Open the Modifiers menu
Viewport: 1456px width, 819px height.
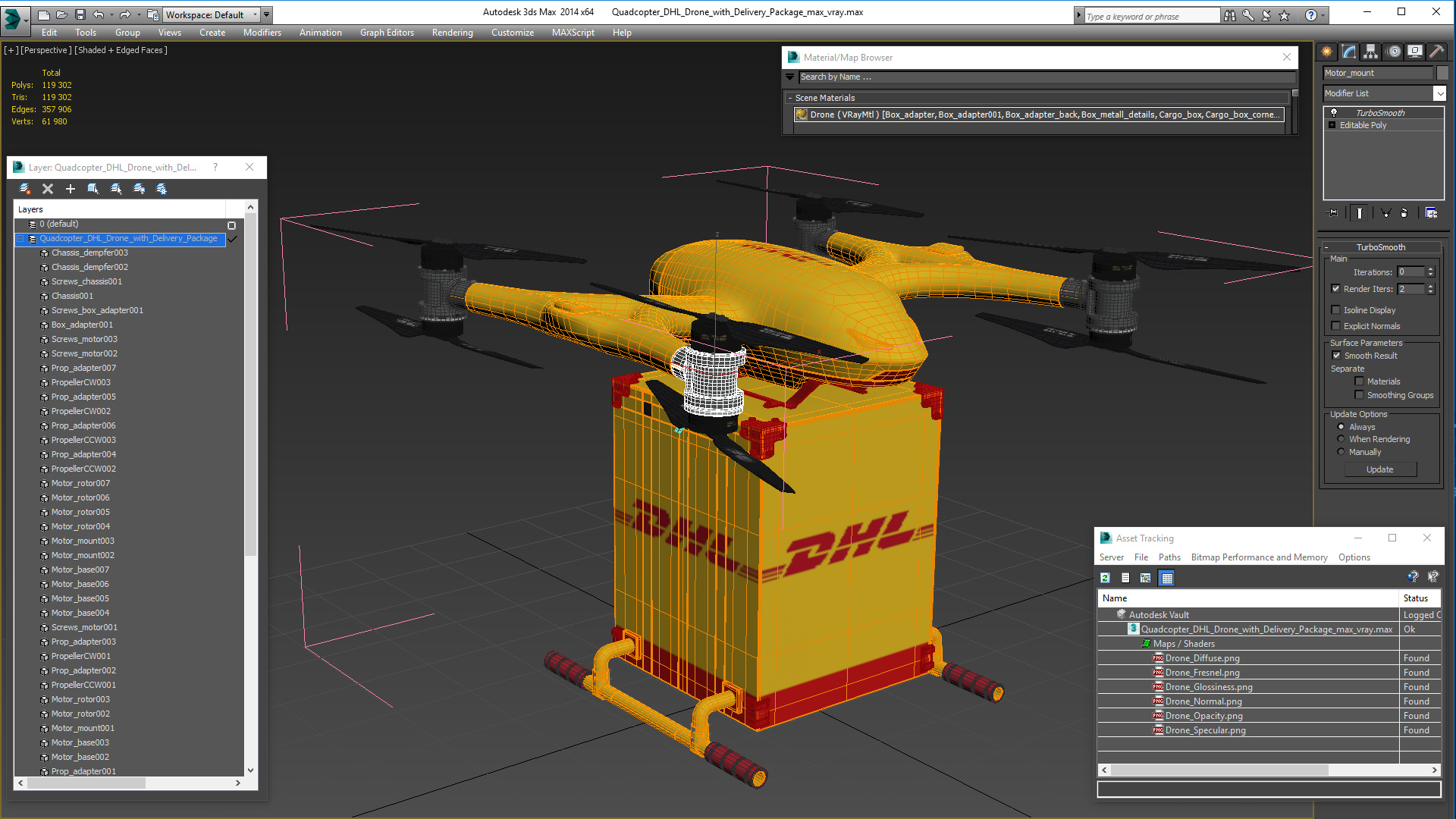(x=262, y=33)
